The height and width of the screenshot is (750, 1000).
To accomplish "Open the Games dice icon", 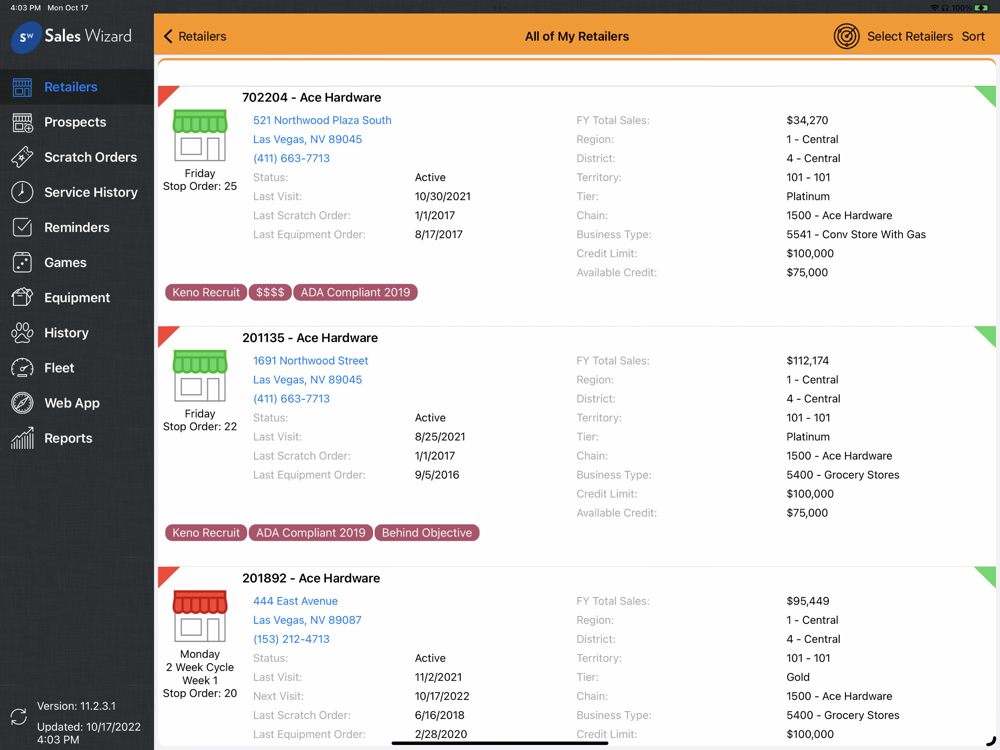I will (22, 262).
